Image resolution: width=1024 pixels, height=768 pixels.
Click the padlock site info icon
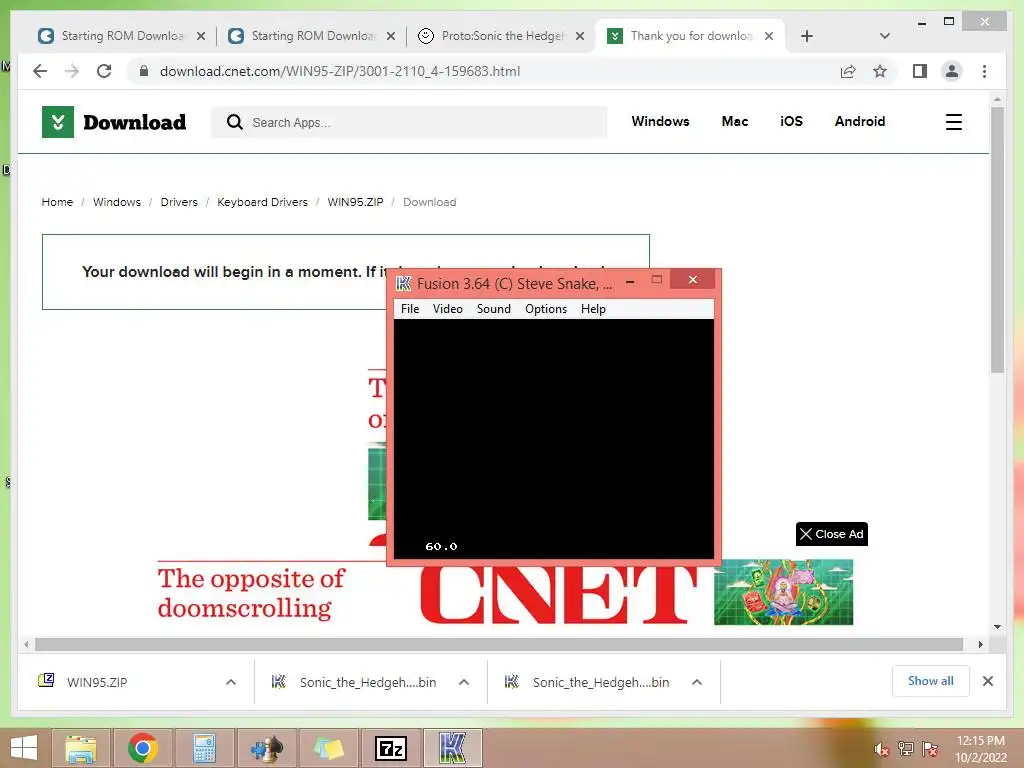click(144, 71)
